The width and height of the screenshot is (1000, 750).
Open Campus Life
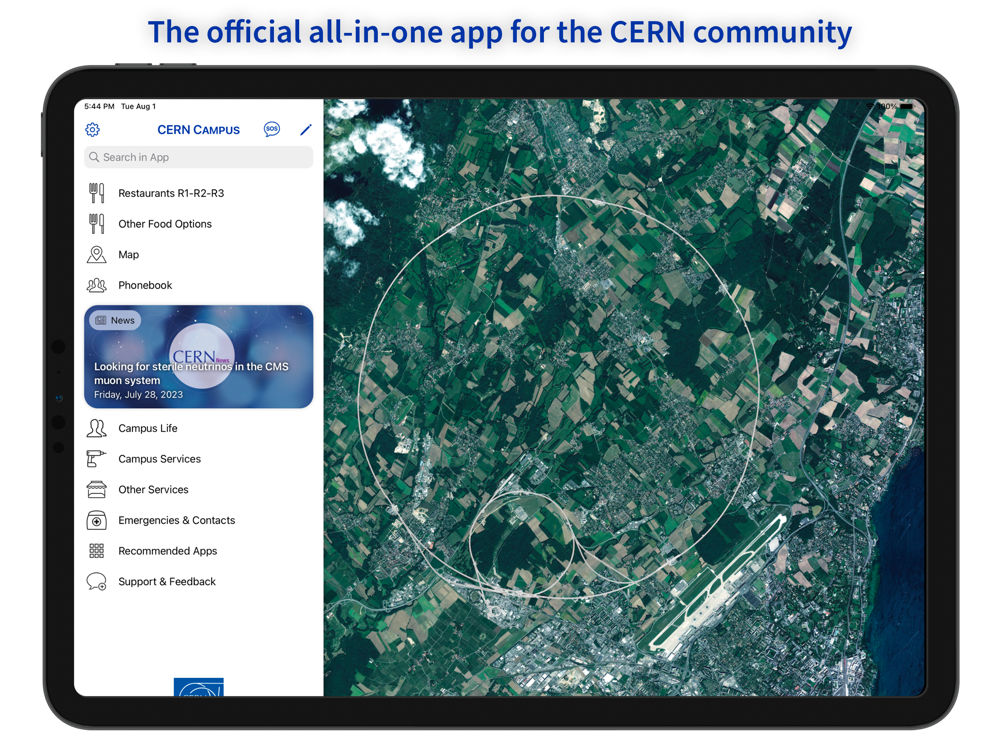coord(198,428)
